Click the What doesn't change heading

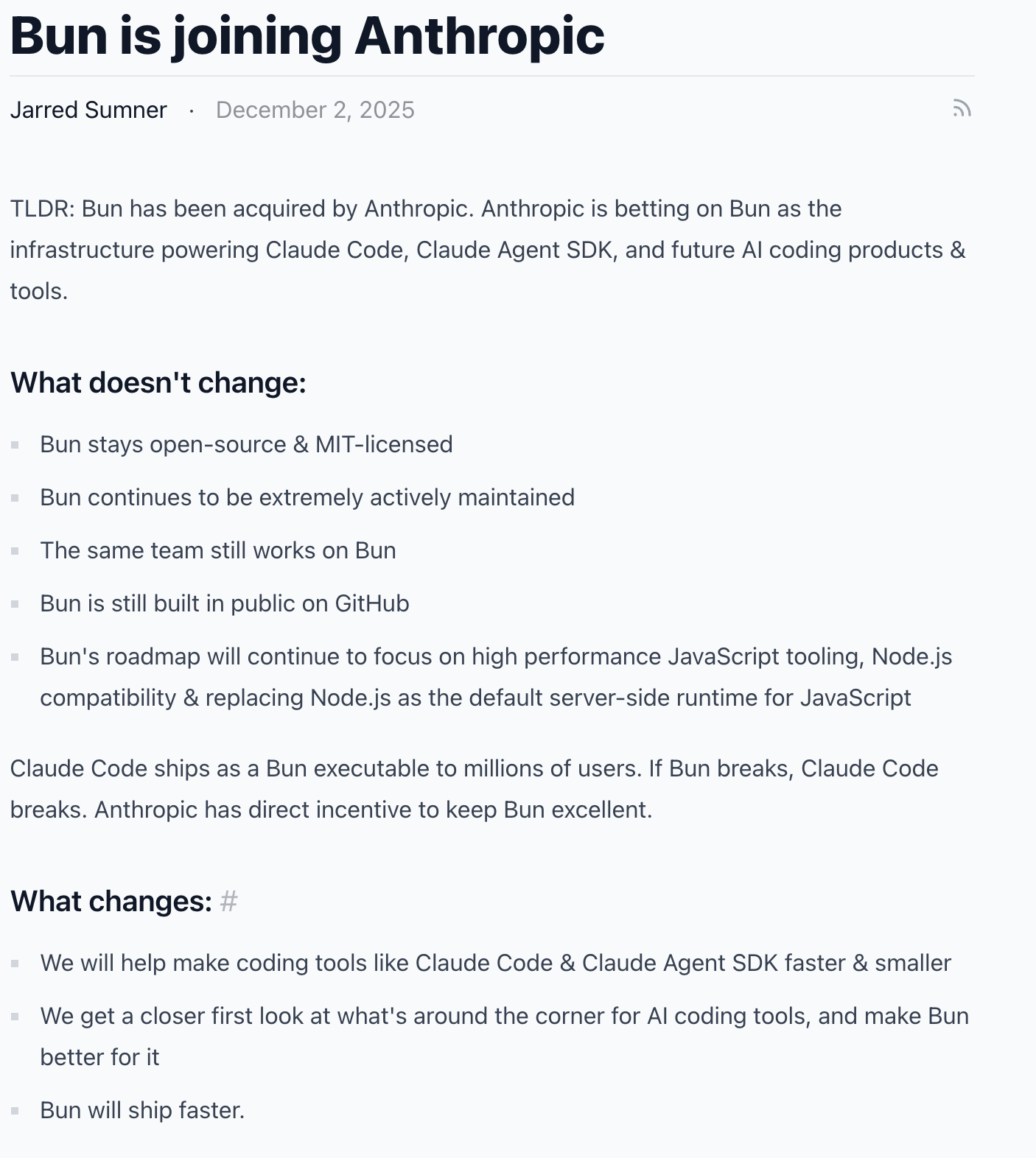[x=158, y=382]
